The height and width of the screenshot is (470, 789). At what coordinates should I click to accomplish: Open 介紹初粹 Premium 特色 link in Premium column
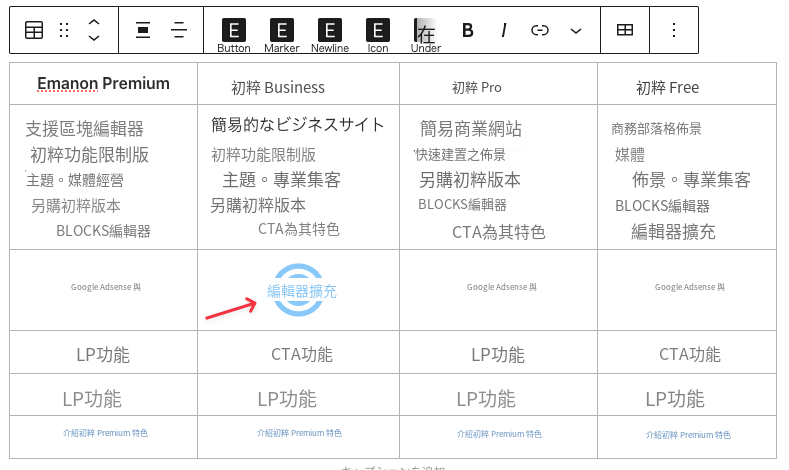105,433
